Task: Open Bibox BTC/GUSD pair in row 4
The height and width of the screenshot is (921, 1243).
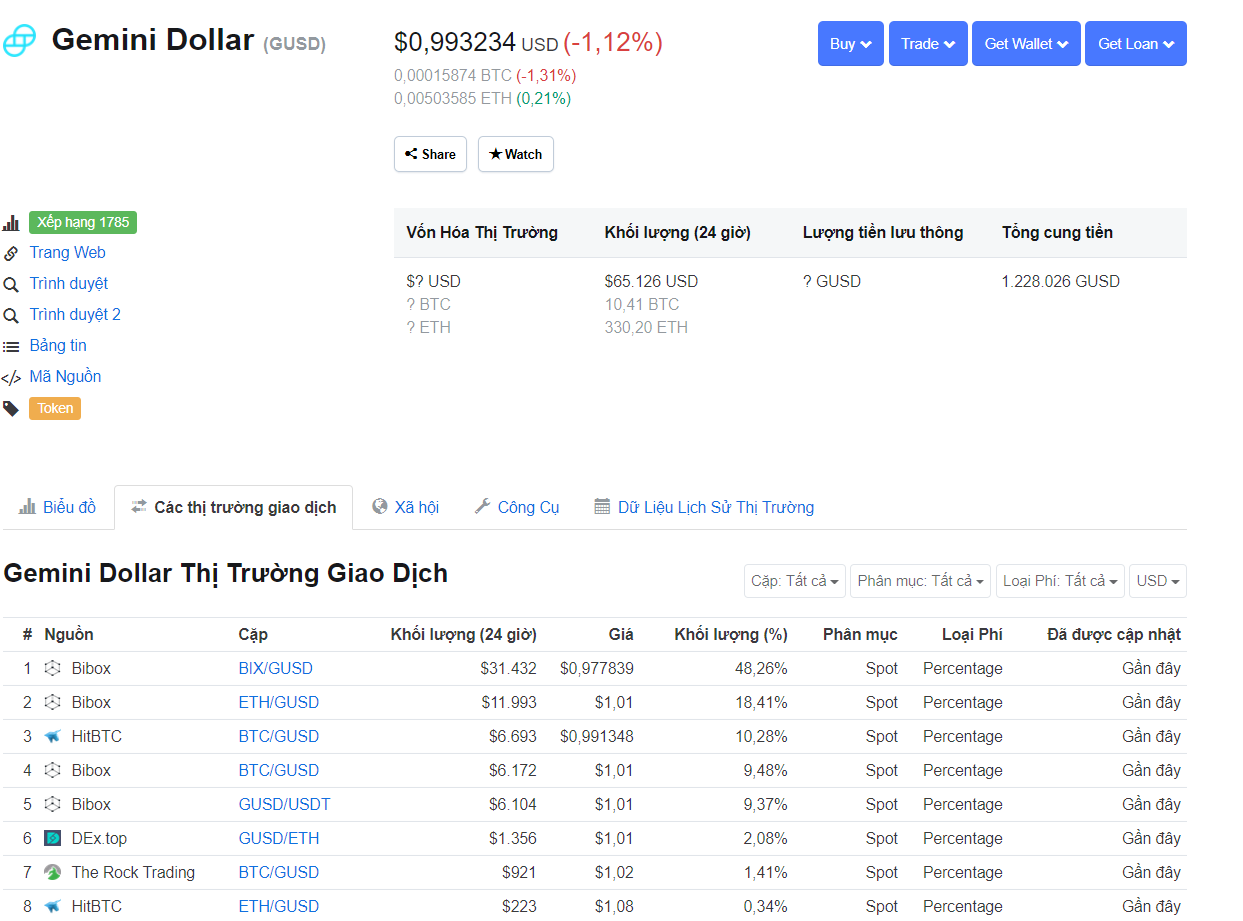Action: (x=279, y=770)
